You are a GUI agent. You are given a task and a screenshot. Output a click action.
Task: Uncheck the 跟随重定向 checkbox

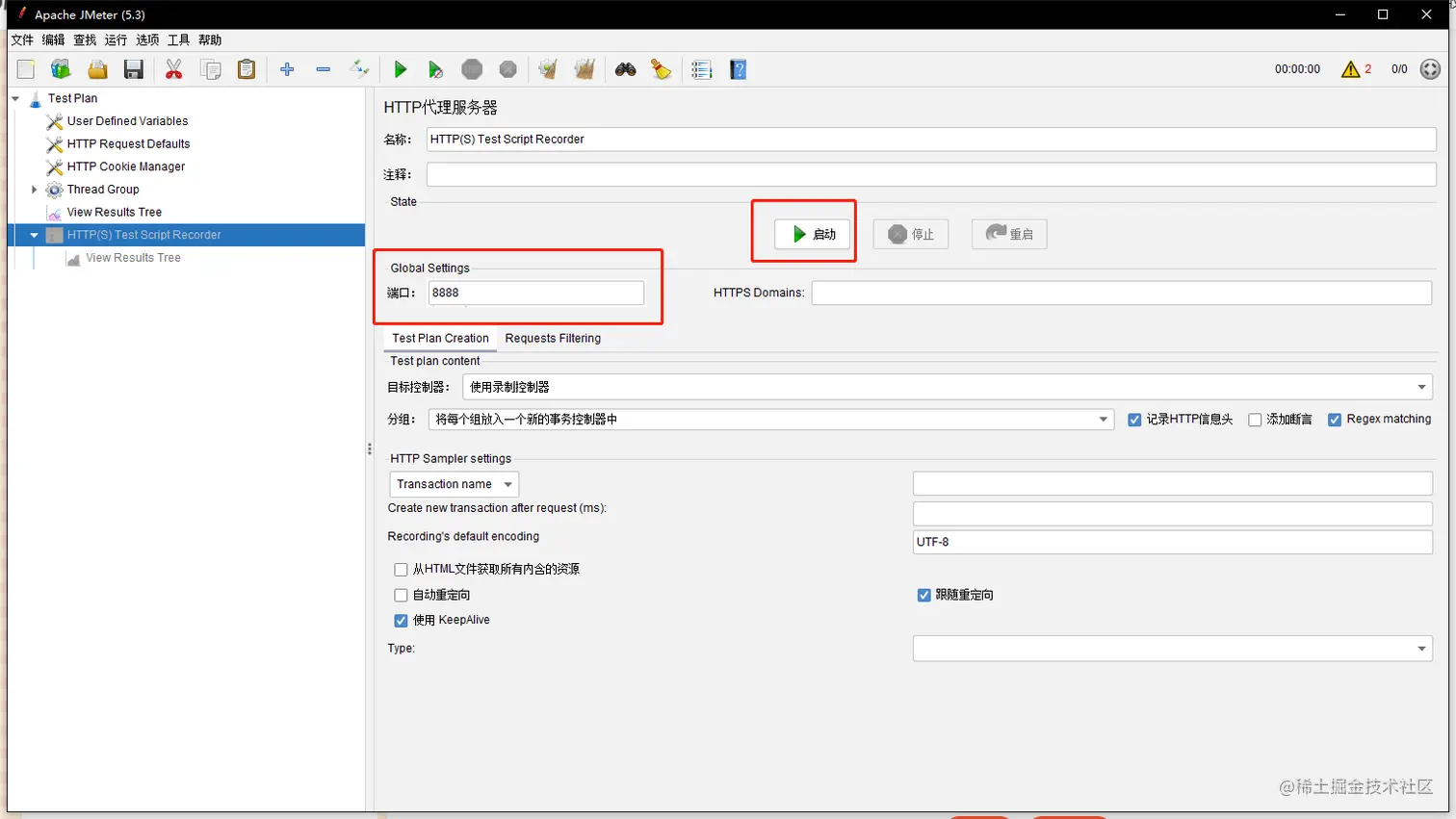tap(923, 596)
